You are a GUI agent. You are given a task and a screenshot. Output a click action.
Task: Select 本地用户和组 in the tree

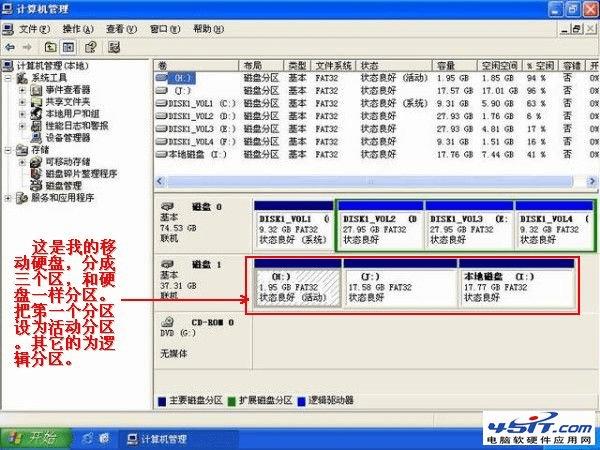click(73, 114)
